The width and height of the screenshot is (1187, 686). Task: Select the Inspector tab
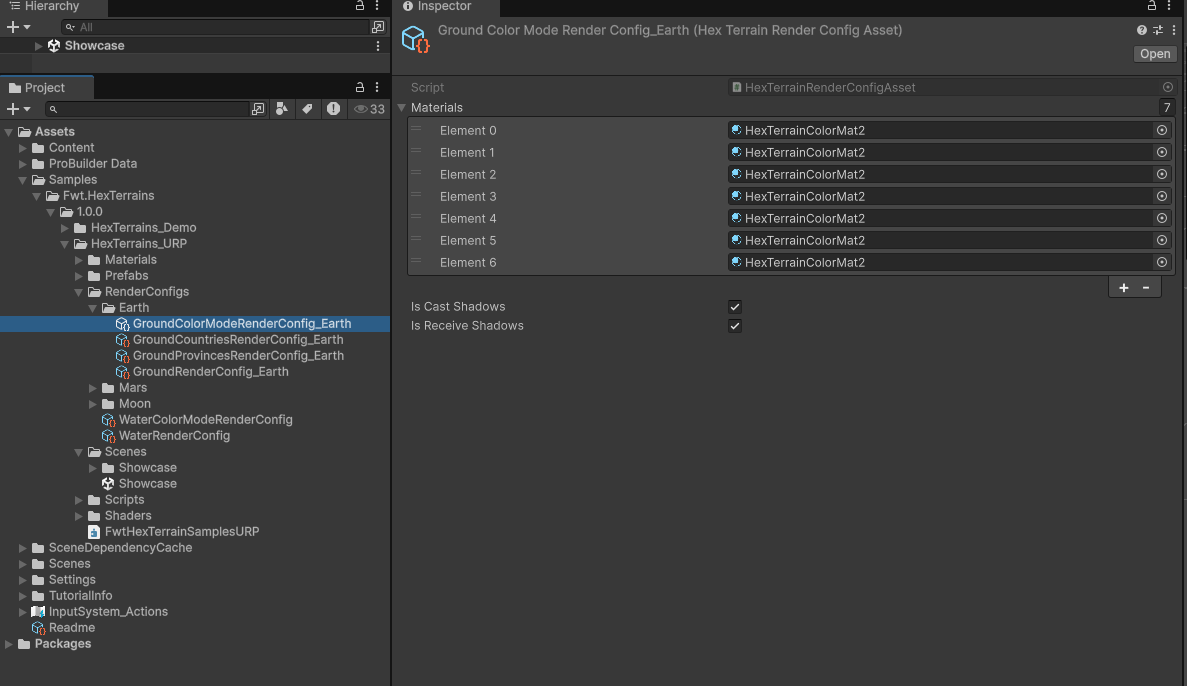(x=447, y=7)
